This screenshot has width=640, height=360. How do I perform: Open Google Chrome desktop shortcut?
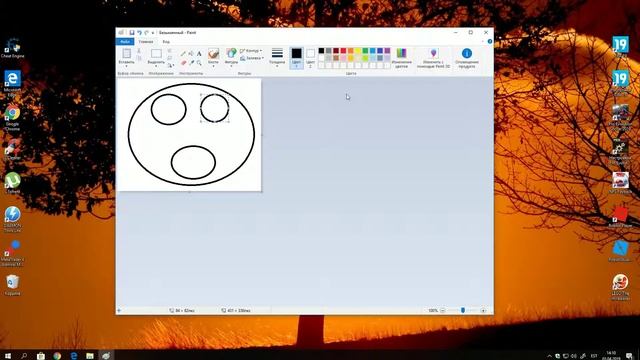pos(12,117)
